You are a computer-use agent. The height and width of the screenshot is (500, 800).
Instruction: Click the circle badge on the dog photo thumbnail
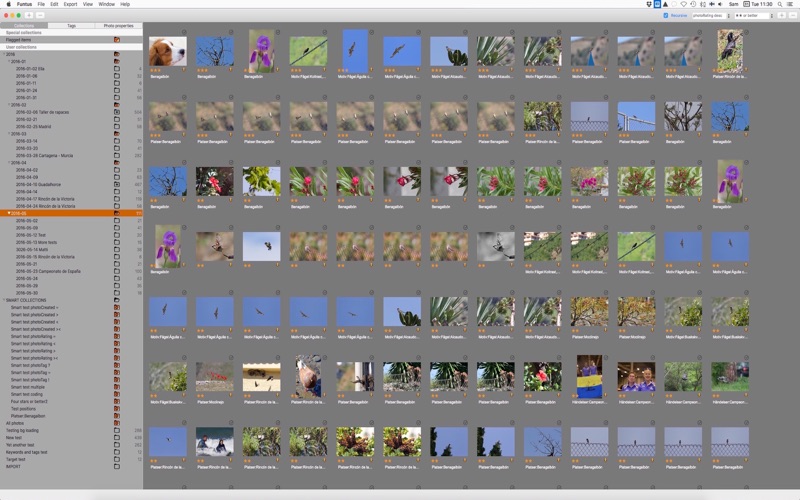point(184,32)
